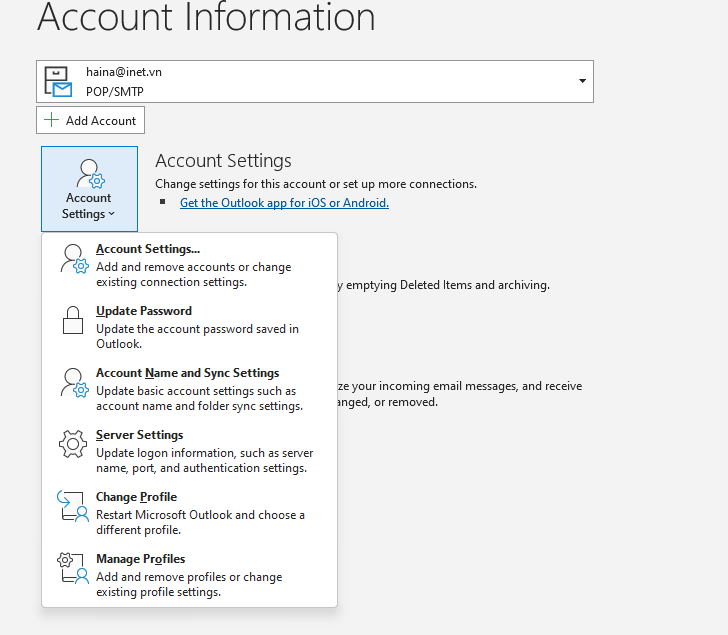
Task: Select Change Profile menu option
Action: coord(136,497)
